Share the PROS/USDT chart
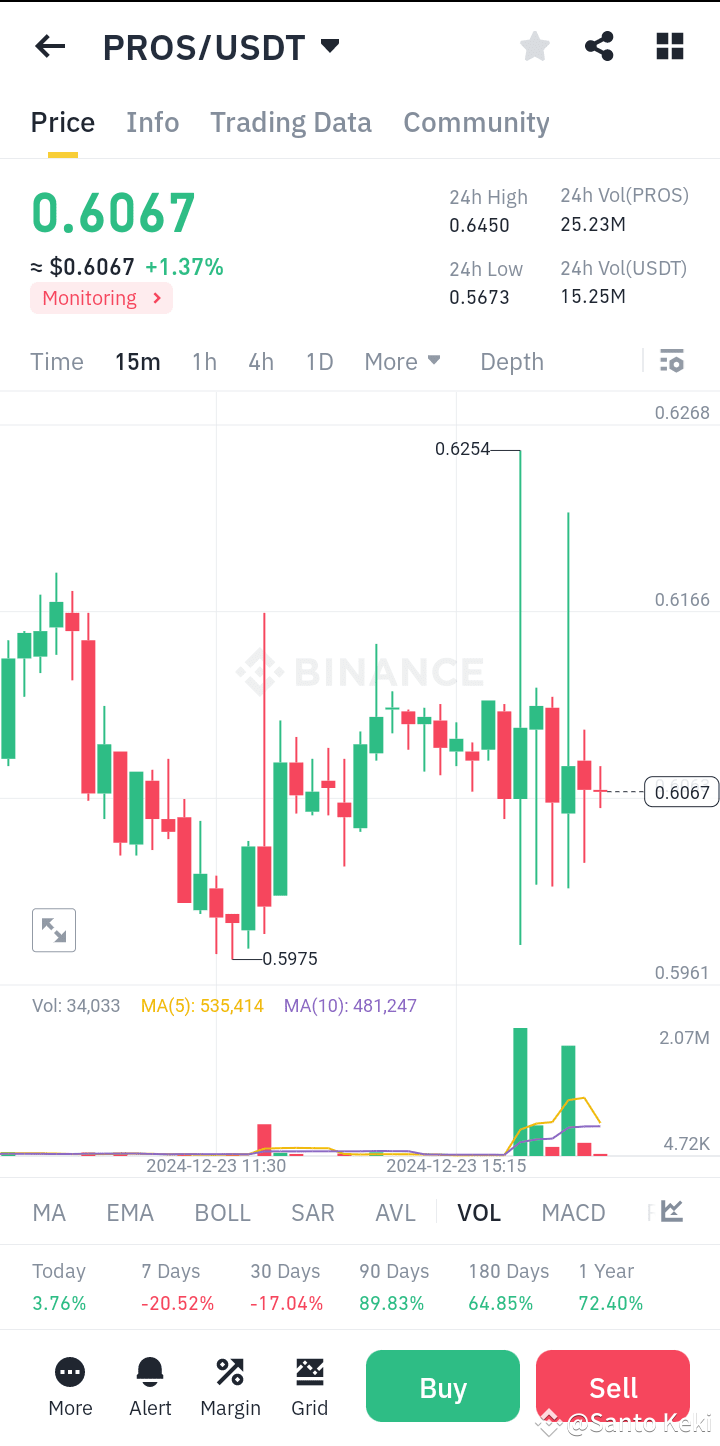This screenshot has width=720, height=1446. point(599,46)
